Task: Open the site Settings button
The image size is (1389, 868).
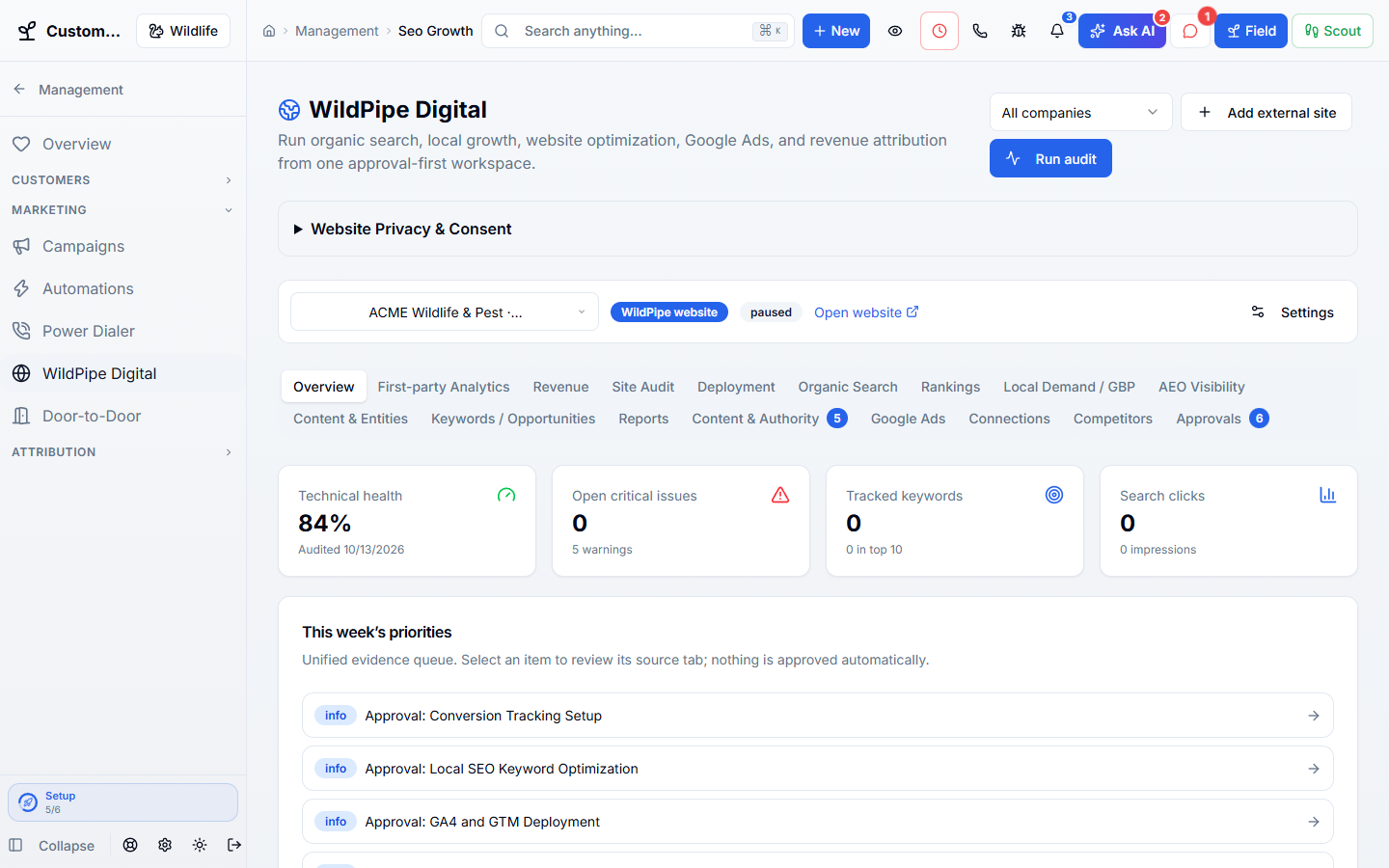Action: [x=1293, y=312]
